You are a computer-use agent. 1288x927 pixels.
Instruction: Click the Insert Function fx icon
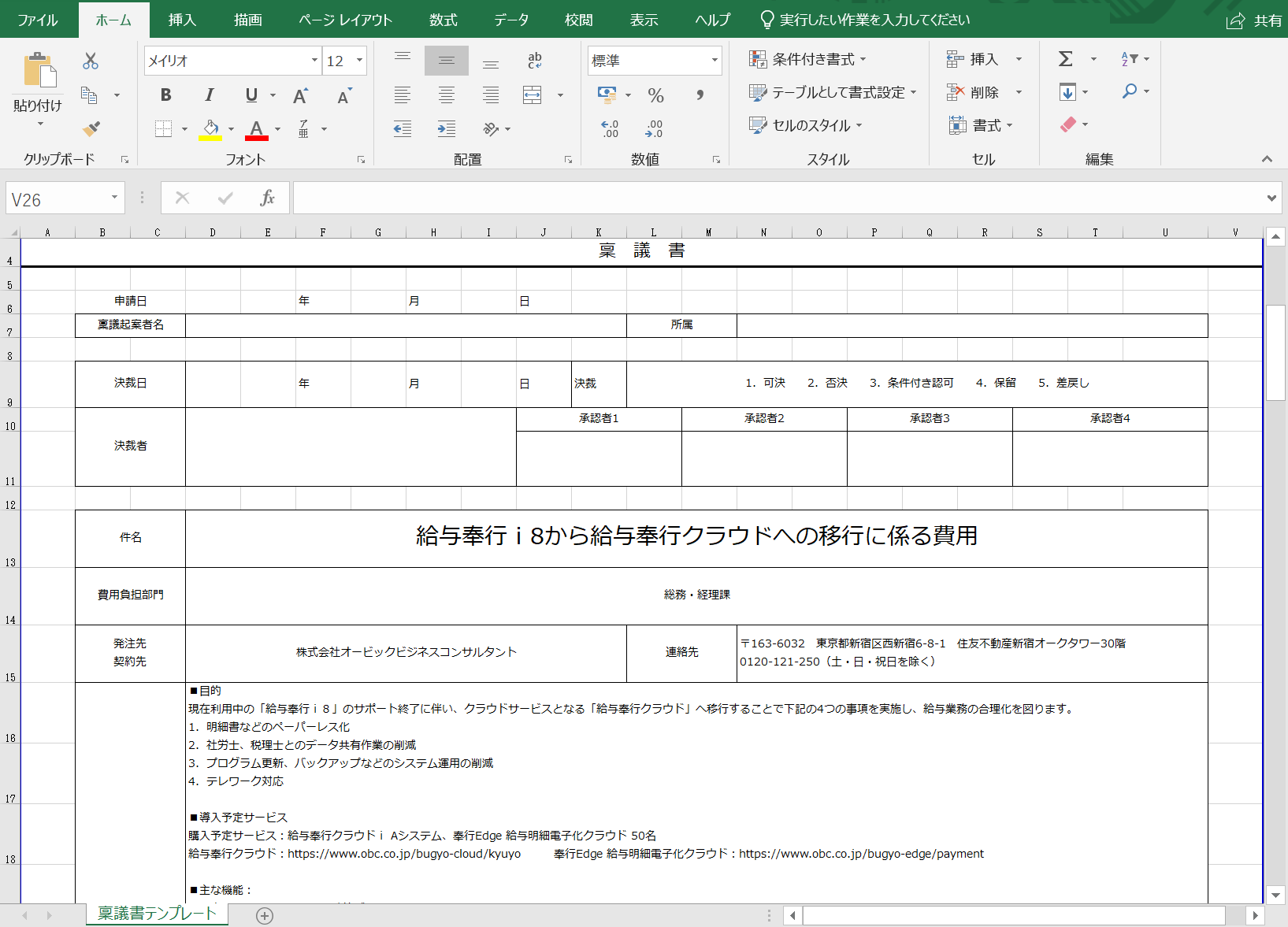(267, 198)
